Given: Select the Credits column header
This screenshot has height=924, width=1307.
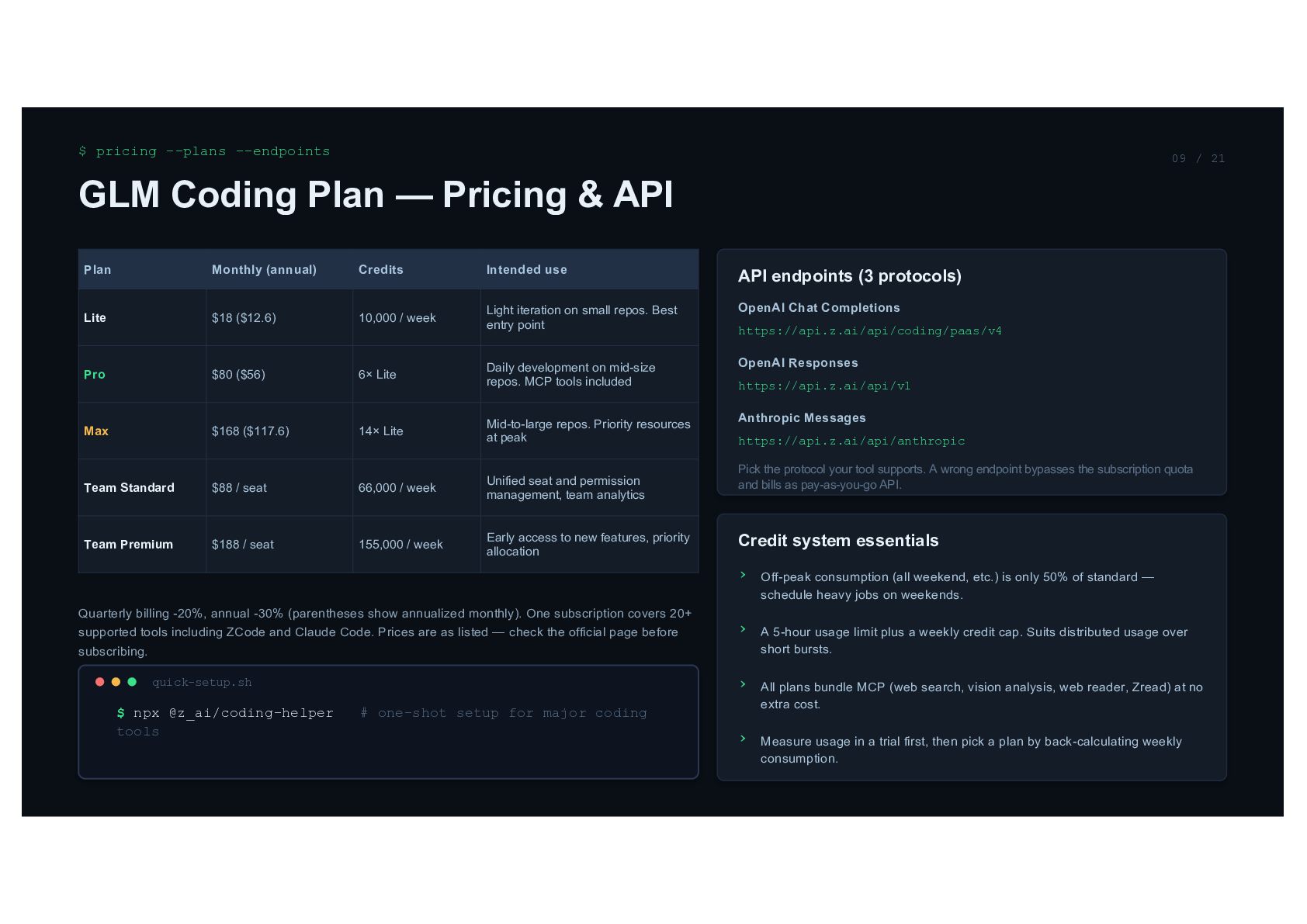Looking at the screenshot, I should [x=381, y=270].
